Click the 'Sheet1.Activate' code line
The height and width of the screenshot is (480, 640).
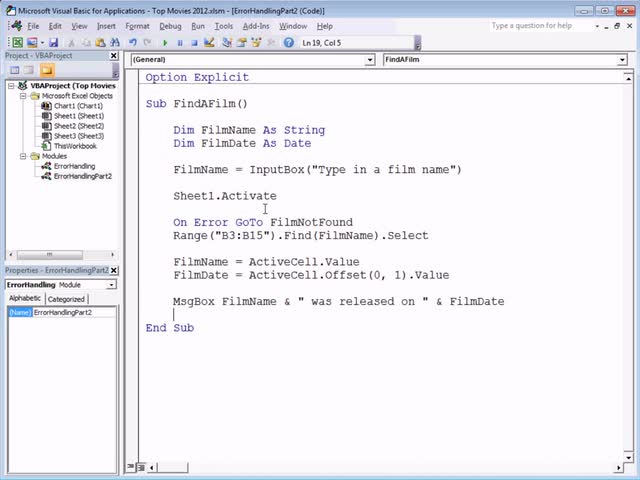[x=225, y=196]
